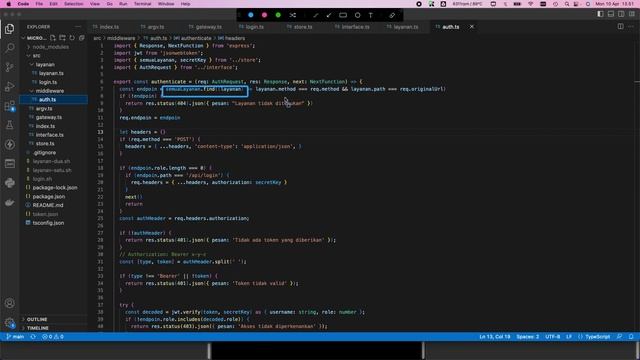
Task: Open the Testing flask icon view
Action: (x=9, y=125)
